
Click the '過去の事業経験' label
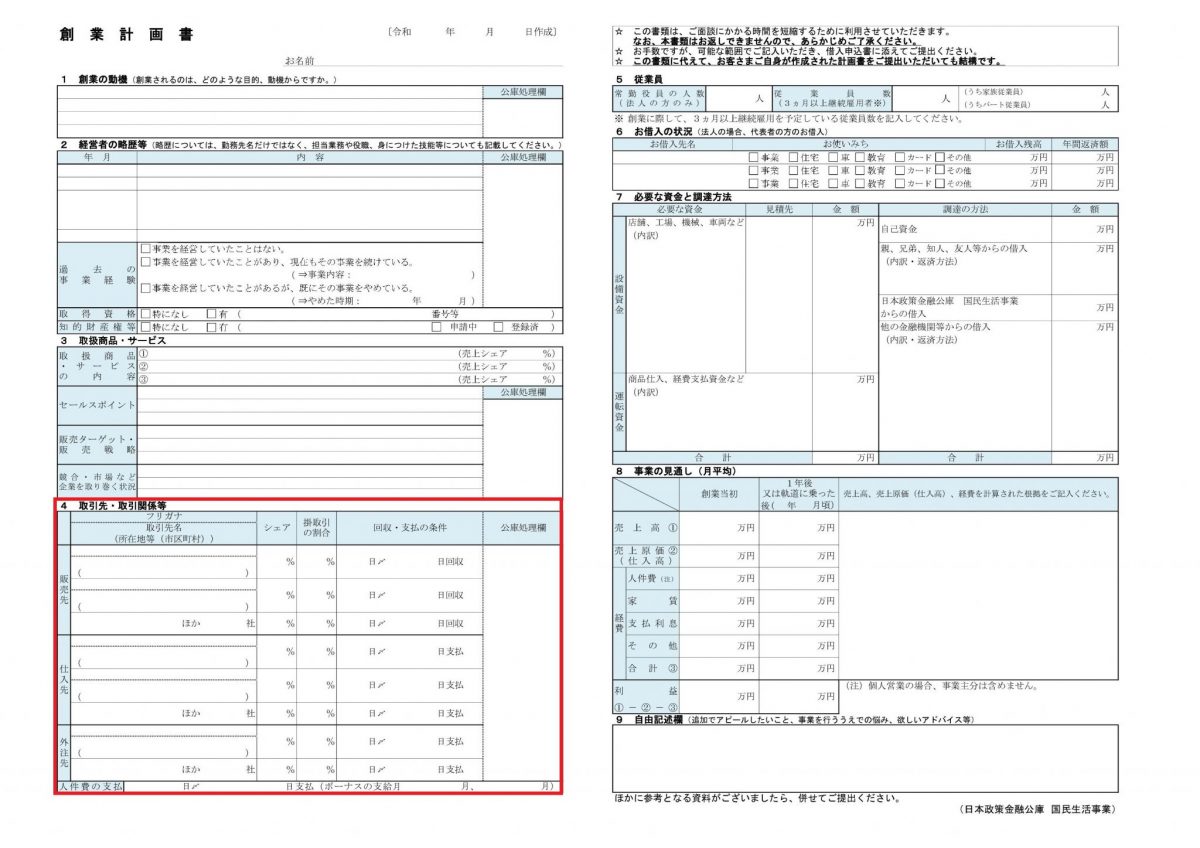(97, 275)
